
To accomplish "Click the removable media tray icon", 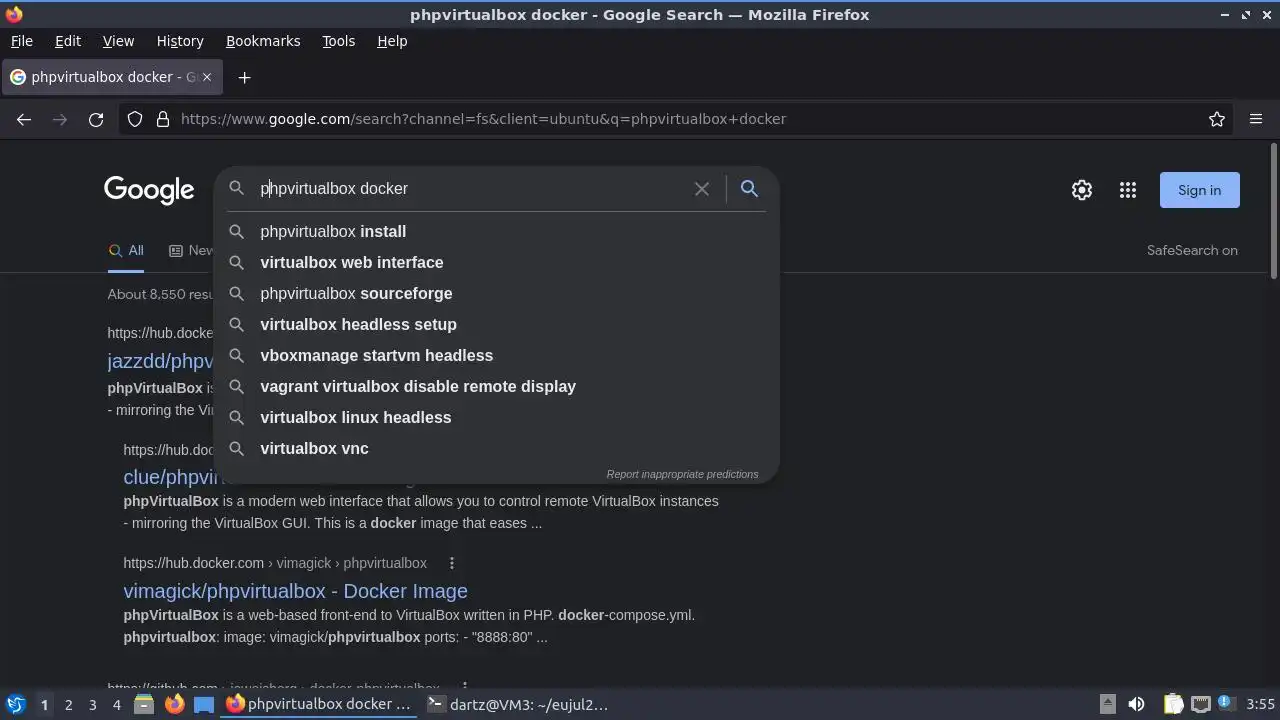I will pyautogui.click(x=1107, y=704).
